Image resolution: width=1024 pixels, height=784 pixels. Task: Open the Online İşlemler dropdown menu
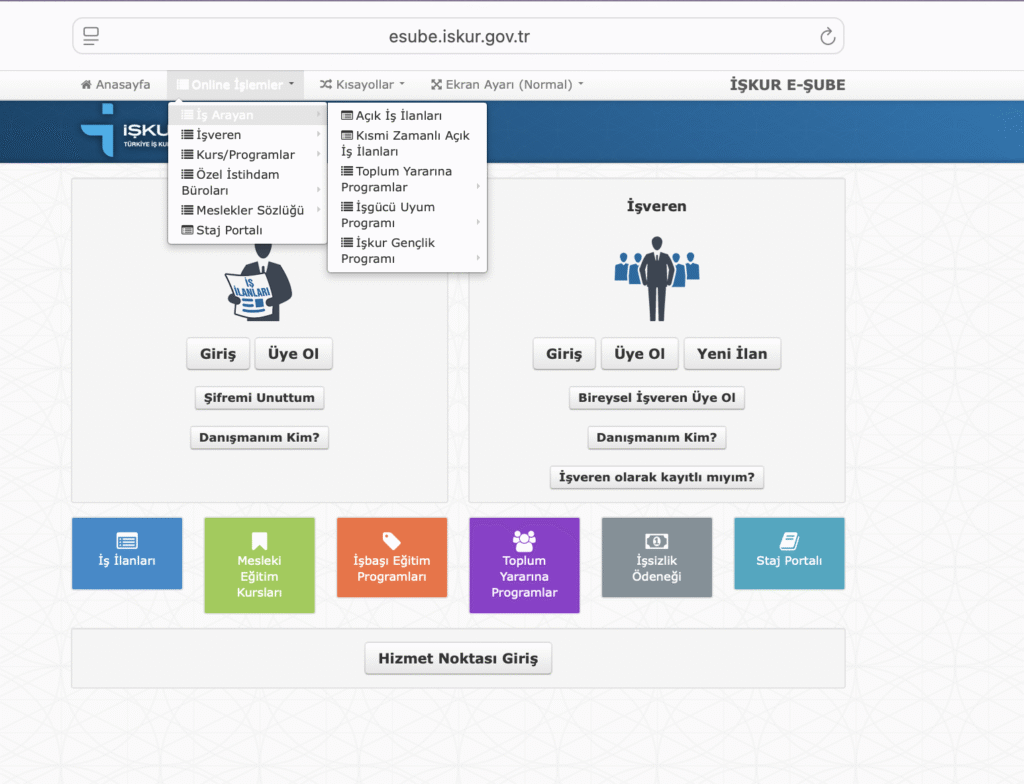pos(236,85)
